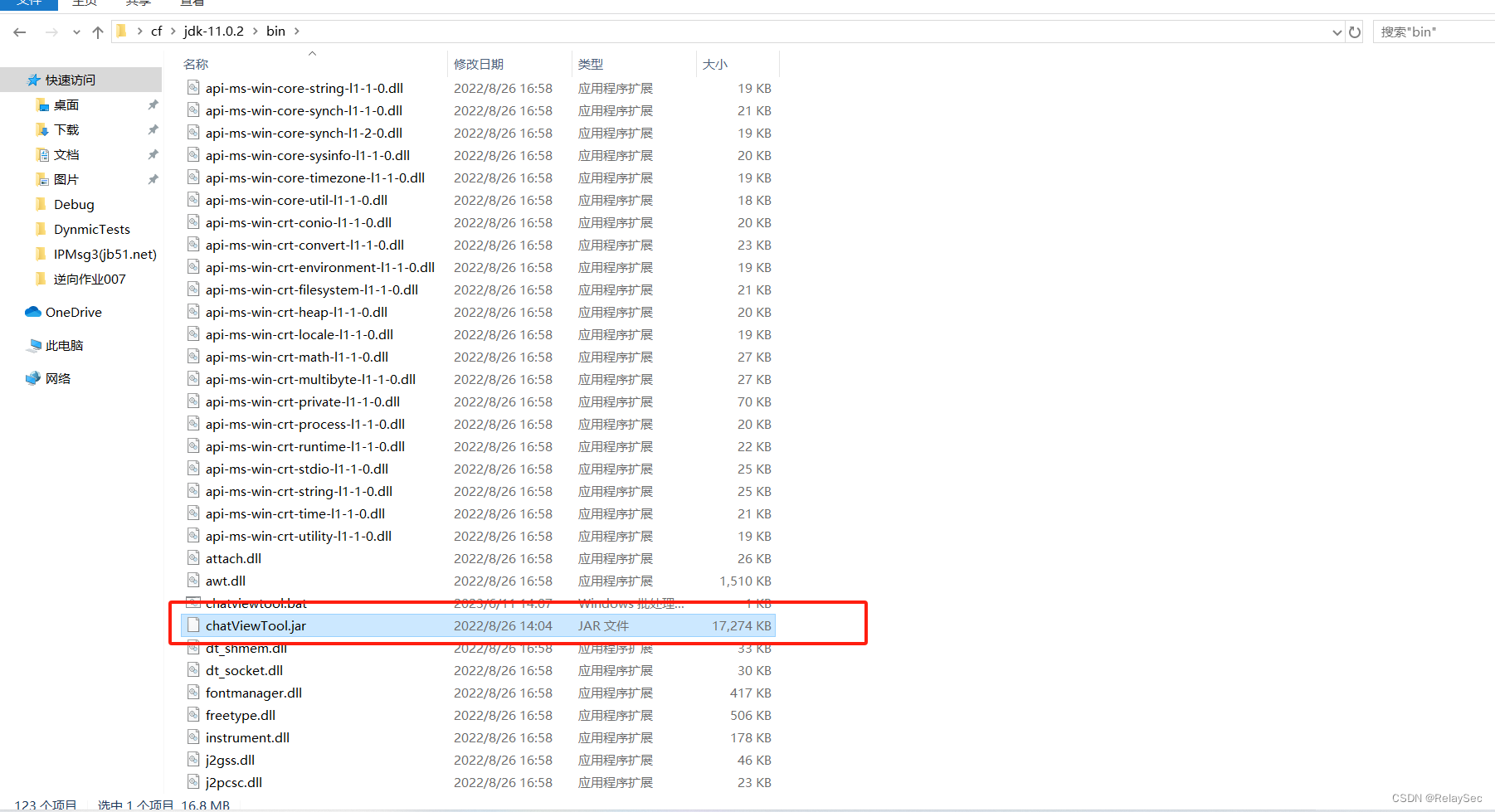Image resolution: width=1495 pixels, height=812 pixels.
Task: Click the back navigation arrow
Action: click(20, 32)
